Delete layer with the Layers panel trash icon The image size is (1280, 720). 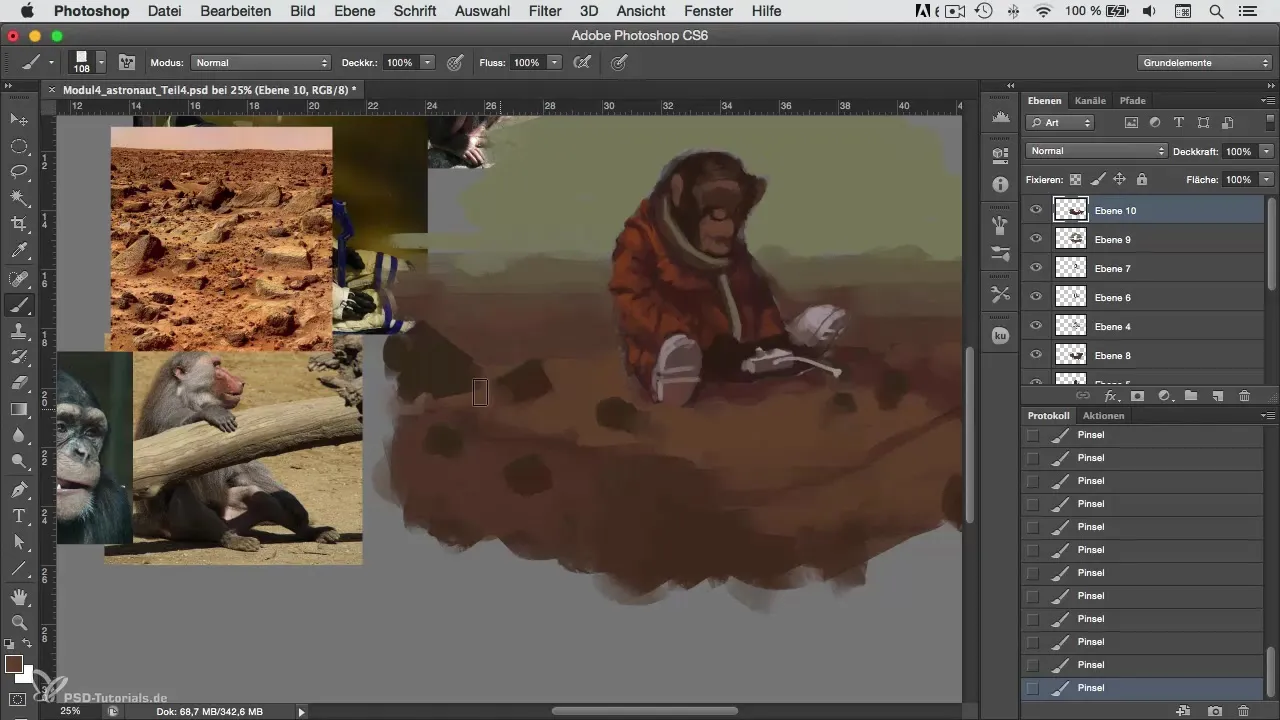click(1244, 396)
